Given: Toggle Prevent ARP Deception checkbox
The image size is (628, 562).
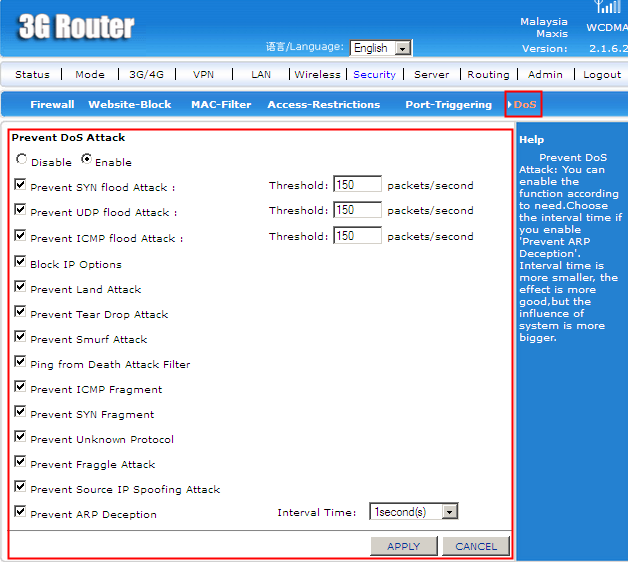Looking at the screenshot, I should pyautogui.click(x=21, y=513).
